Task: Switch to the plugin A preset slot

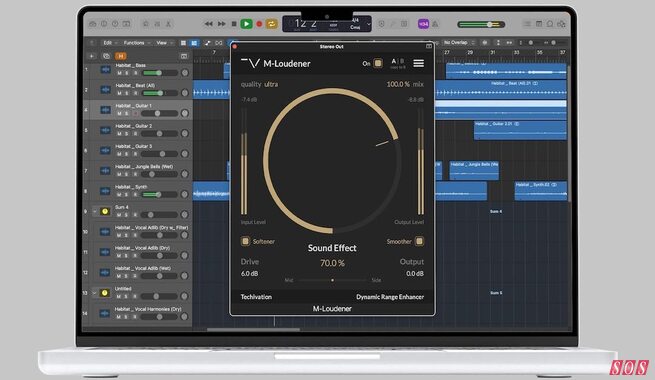Action: pos(394,61)
